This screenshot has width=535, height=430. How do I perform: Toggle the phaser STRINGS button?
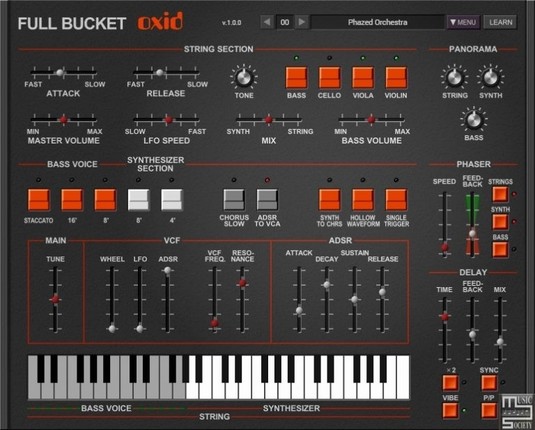click(500, 194)
